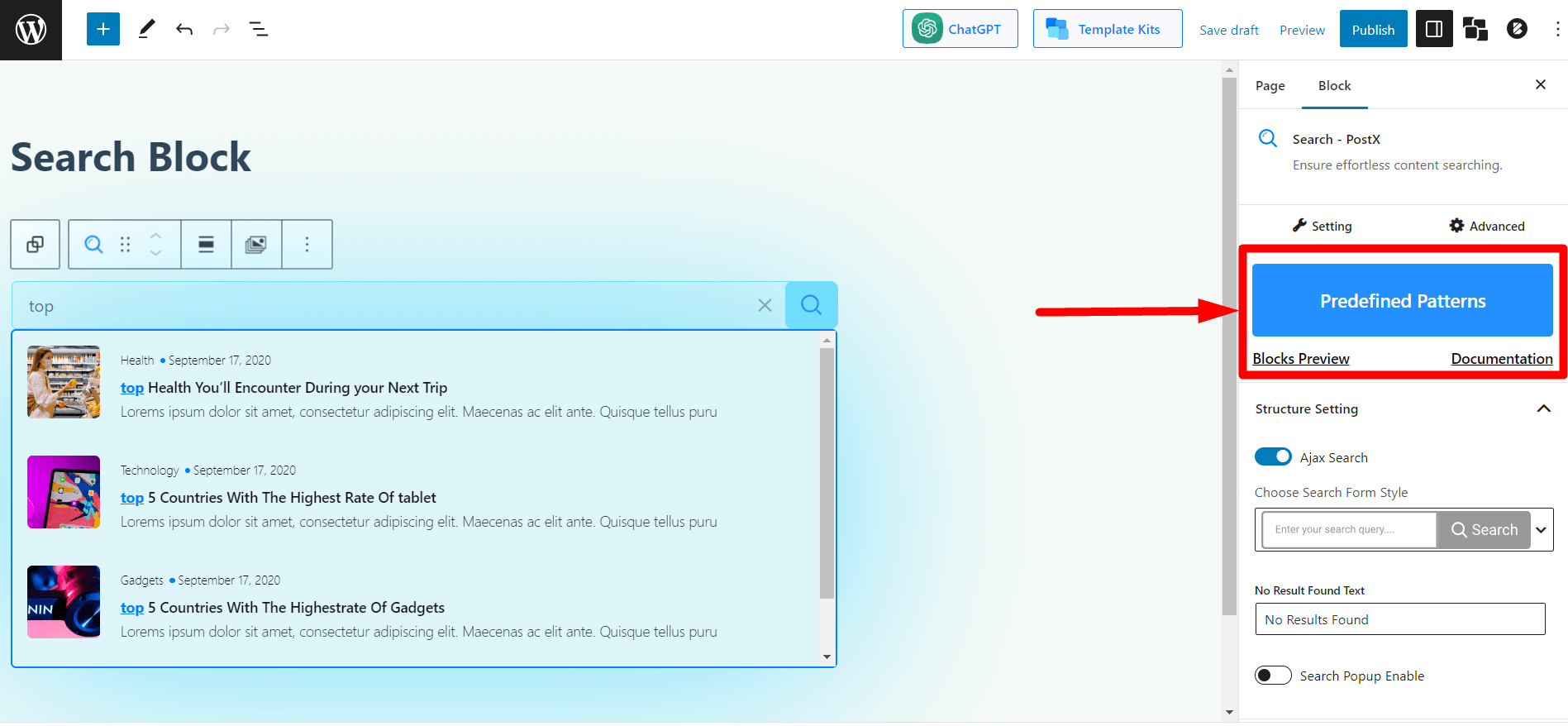Click the editor canvas vertical scrollbar
1568x726 pixels.
pyautogui.click(x=1229, y=347)
